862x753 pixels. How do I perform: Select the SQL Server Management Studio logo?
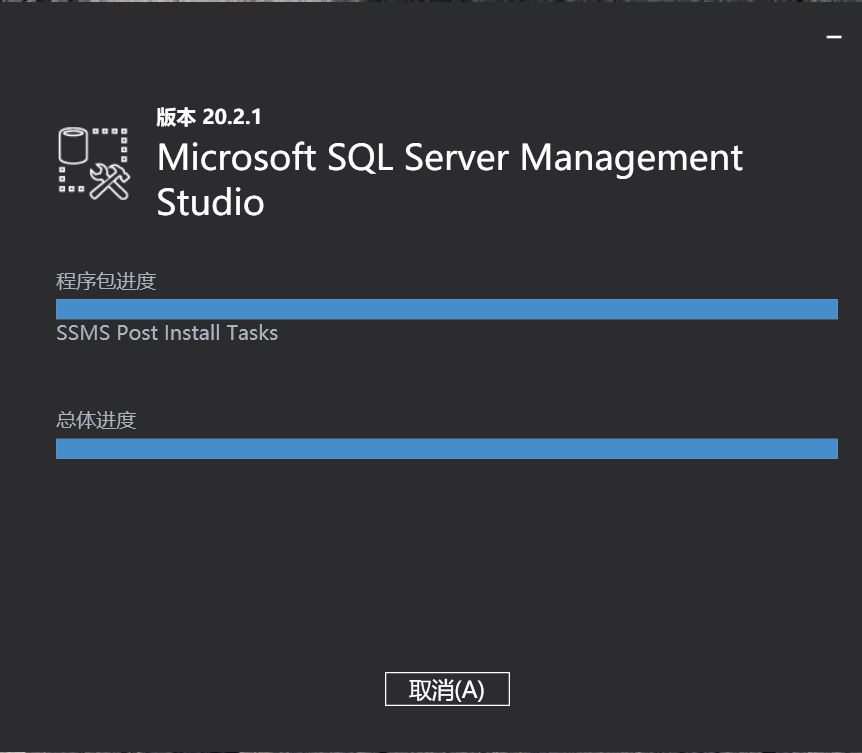[93, 163]
